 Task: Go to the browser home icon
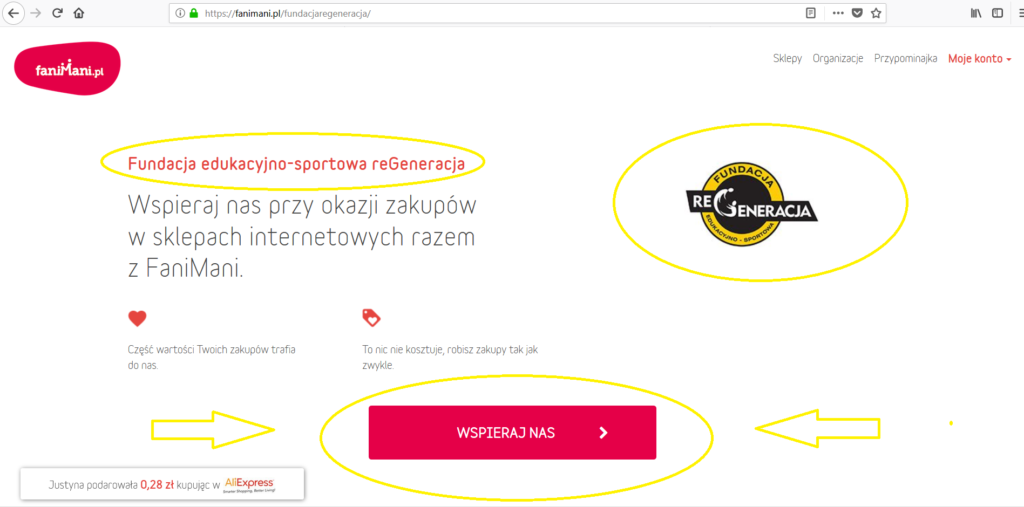(78, 13)
